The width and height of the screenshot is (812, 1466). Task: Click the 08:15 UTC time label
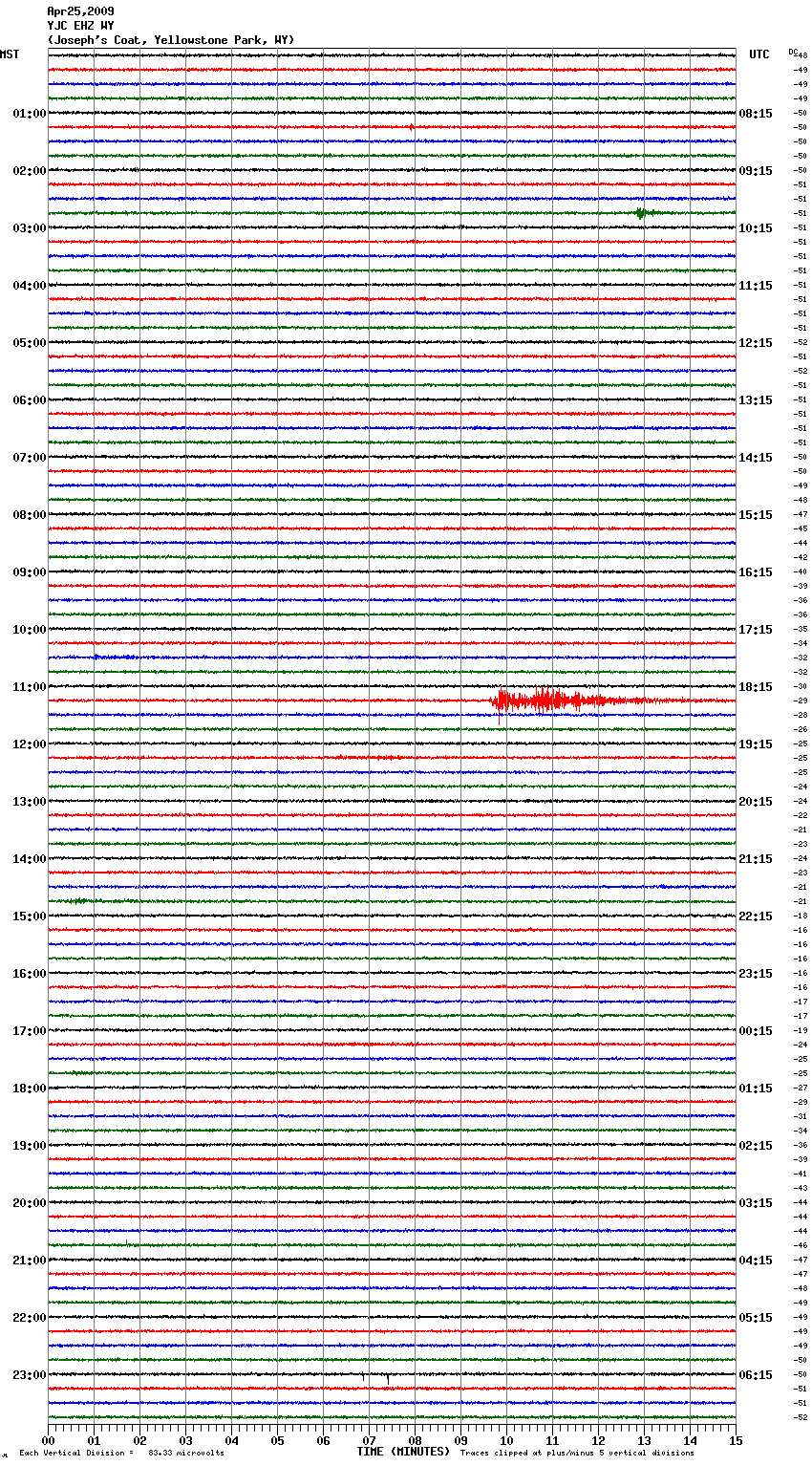(756, 114)
